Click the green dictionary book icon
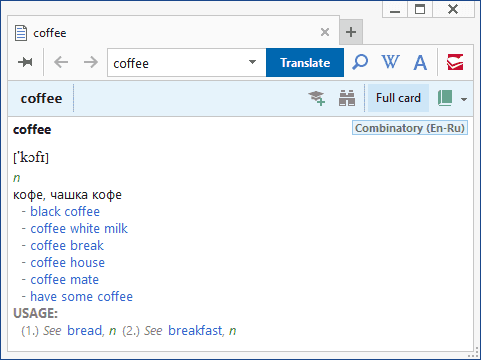 point(445,98)
